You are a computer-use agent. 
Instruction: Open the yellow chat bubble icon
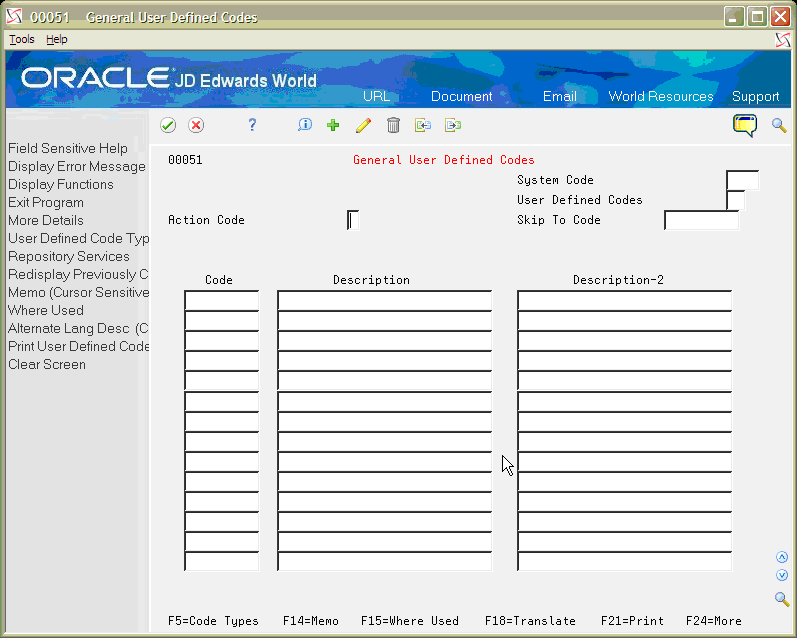745,126
